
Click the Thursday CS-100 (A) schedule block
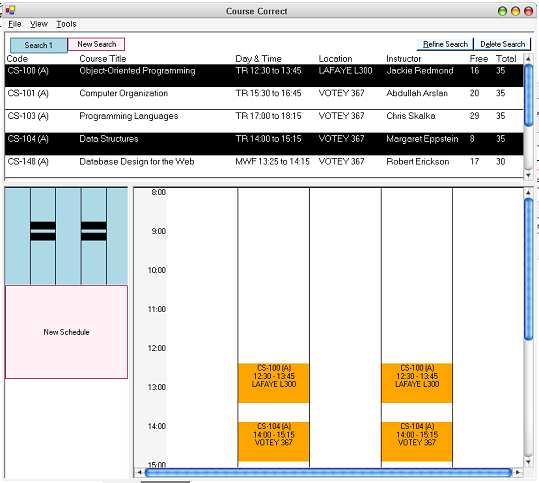pos(417,383)
